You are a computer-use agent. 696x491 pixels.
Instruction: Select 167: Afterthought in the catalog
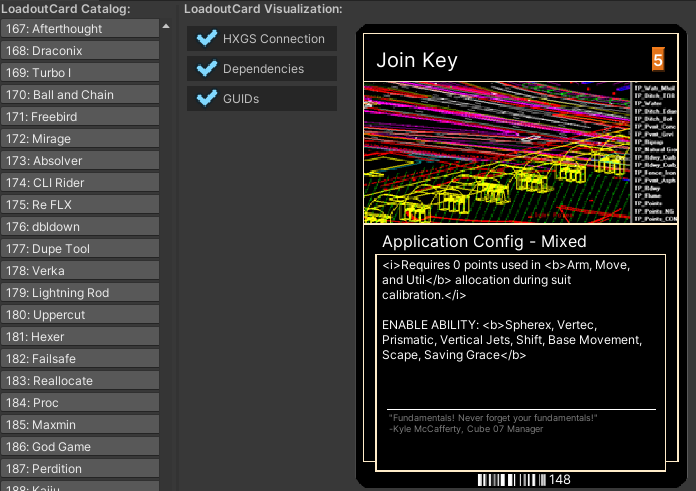click(x=79, y=29)
